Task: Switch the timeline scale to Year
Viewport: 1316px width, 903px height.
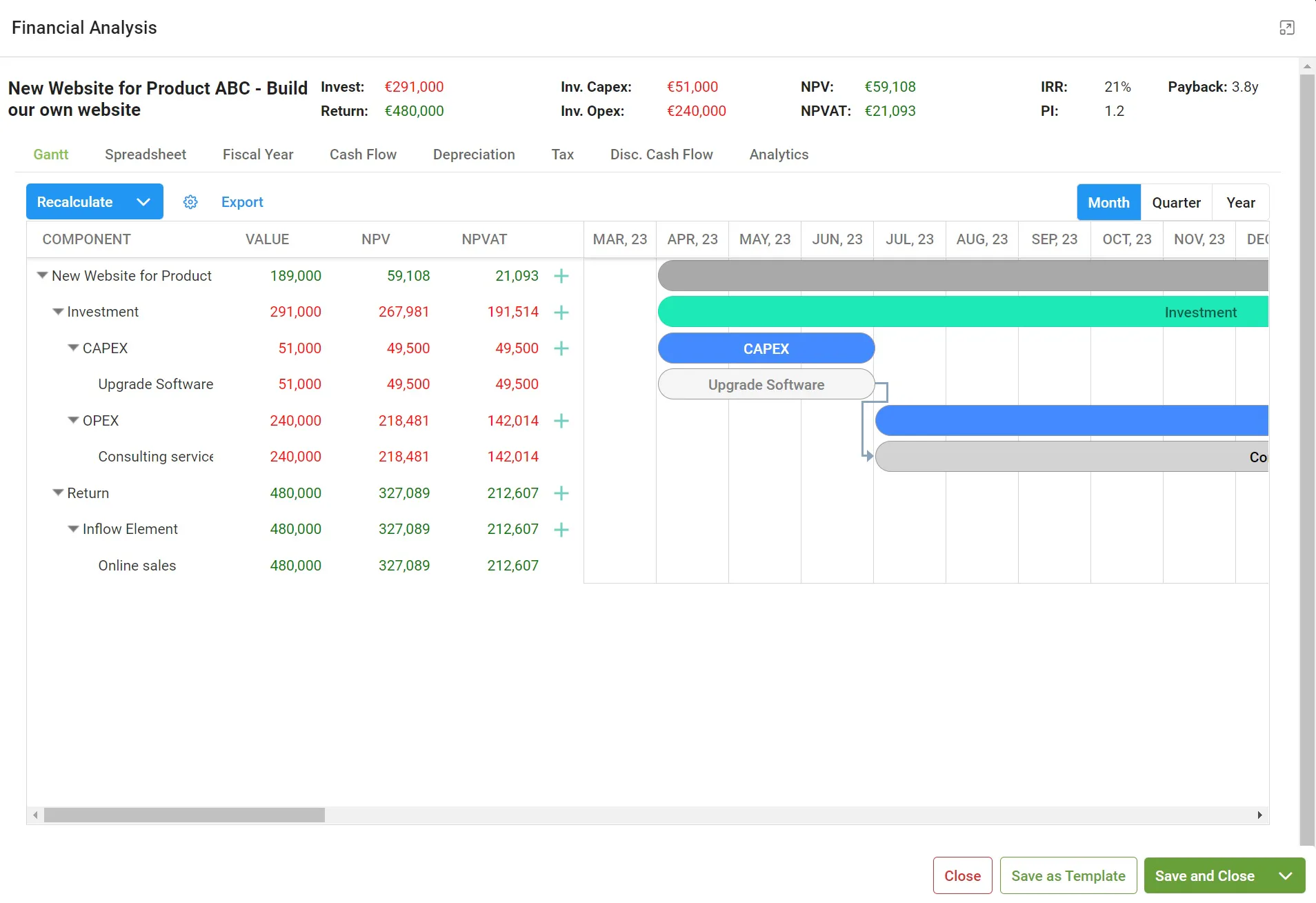Action: click(1240, 202)
